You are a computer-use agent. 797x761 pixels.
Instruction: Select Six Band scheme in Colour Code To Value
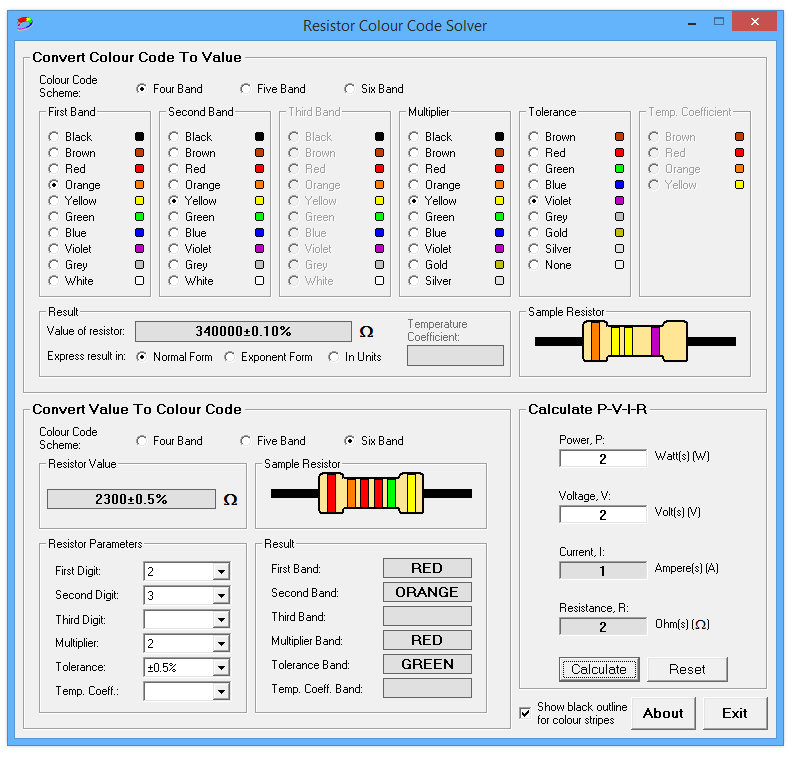click(x=374, y=89)
